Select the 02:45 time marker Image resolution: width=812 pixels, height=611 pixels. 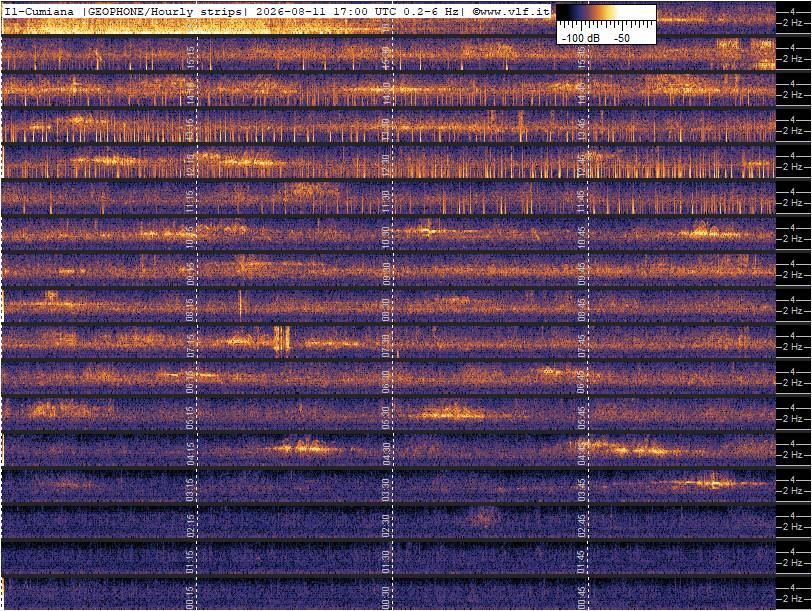583,526
